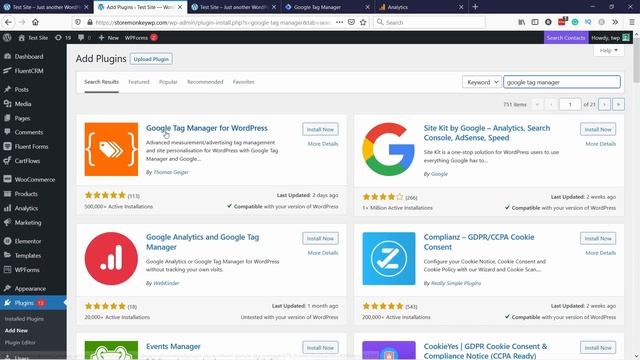Viewport: 640px width, 360px height.
Task: Open the Firefox hamburger menu
Action: [632, 22]
